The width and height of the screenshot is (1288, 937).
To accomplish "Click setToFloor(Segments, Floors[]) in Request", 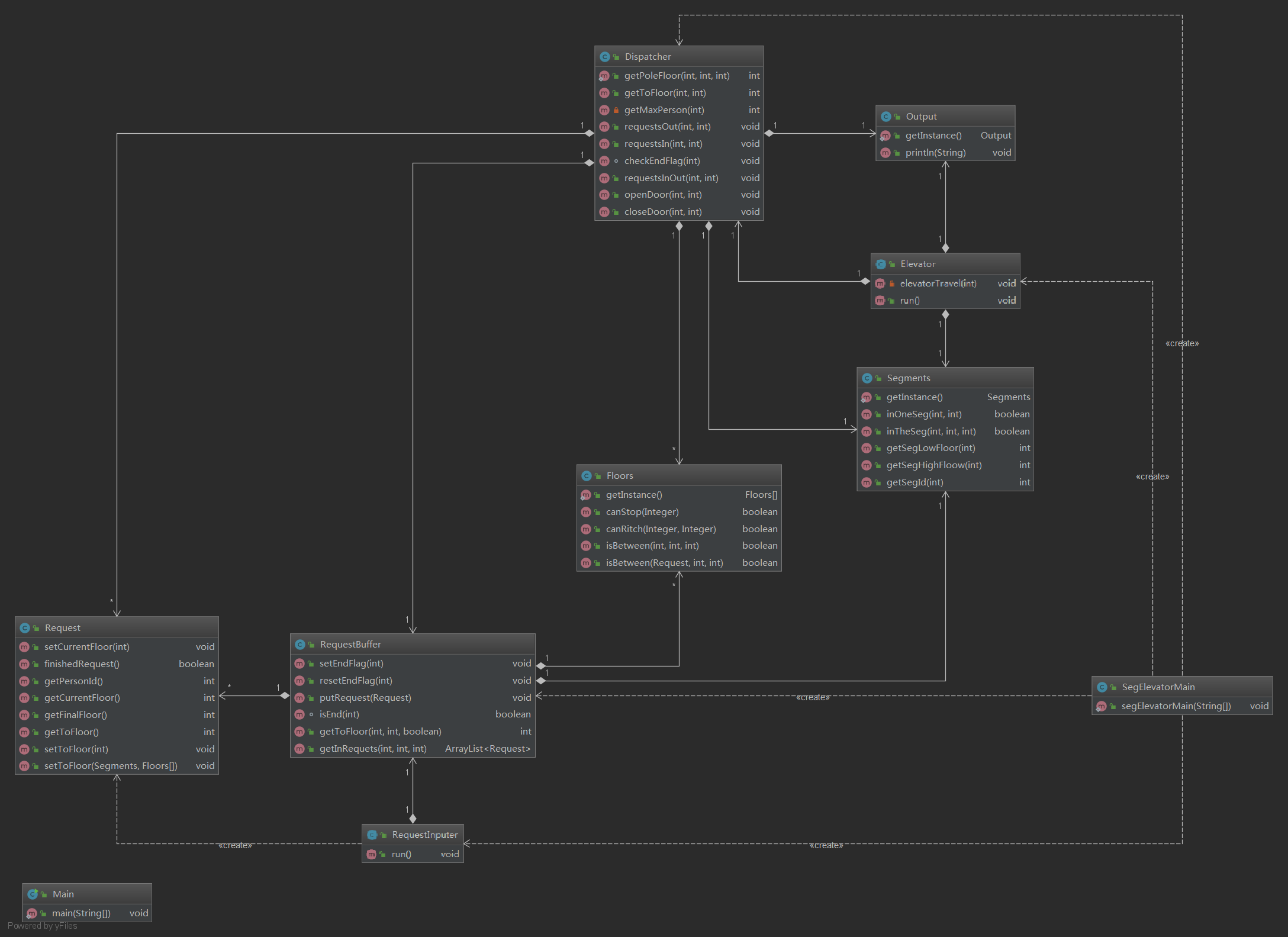I will pos(111,766).
